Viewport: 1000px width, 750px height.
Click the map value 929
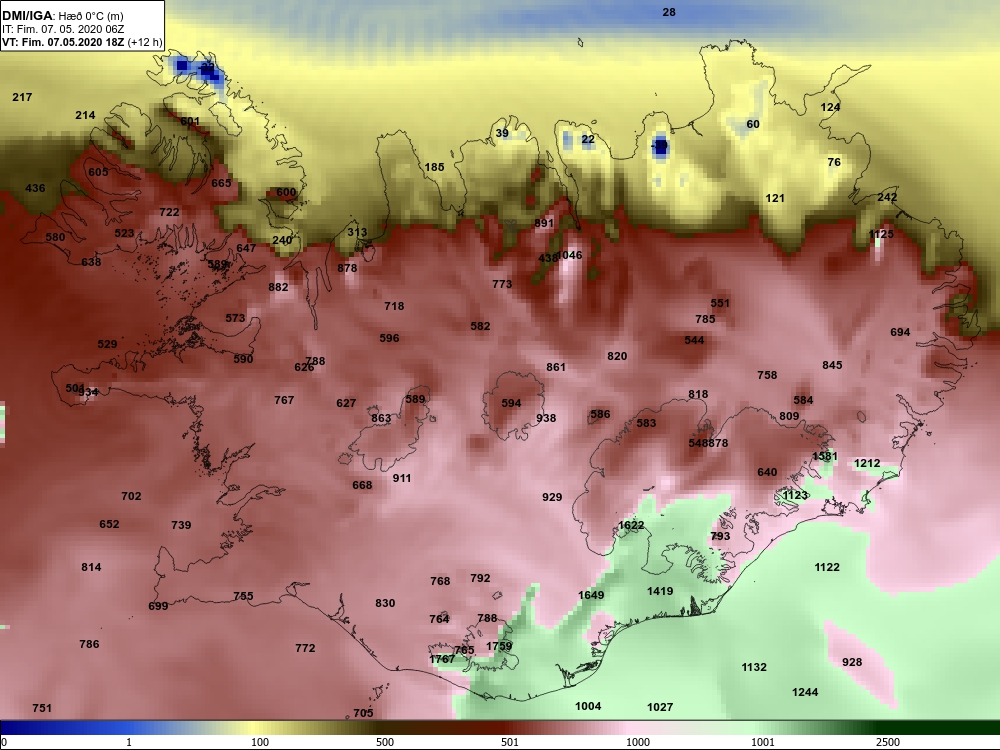(x=552, y=497)
